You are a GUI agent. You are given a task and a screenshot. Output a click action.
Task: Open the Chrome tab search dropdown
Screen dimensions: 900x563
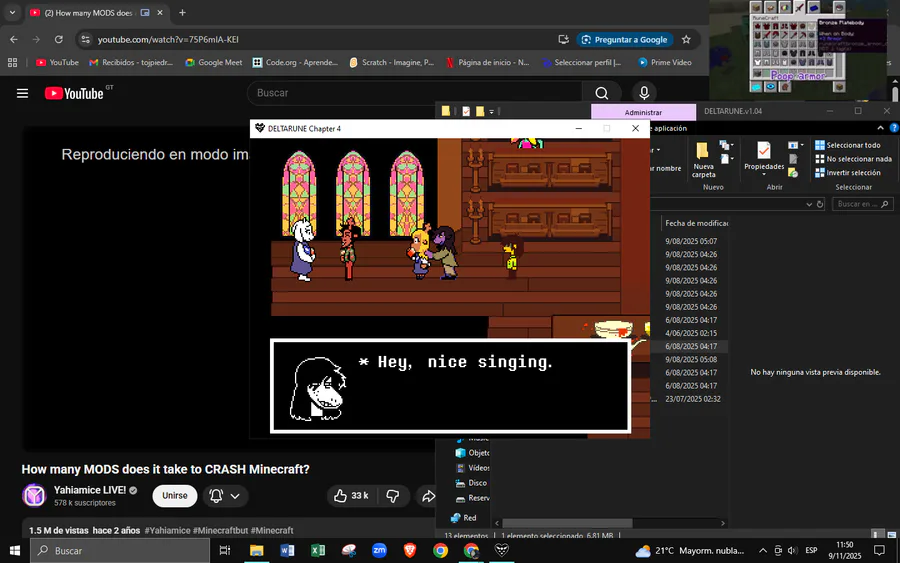[x=12, y=13]
